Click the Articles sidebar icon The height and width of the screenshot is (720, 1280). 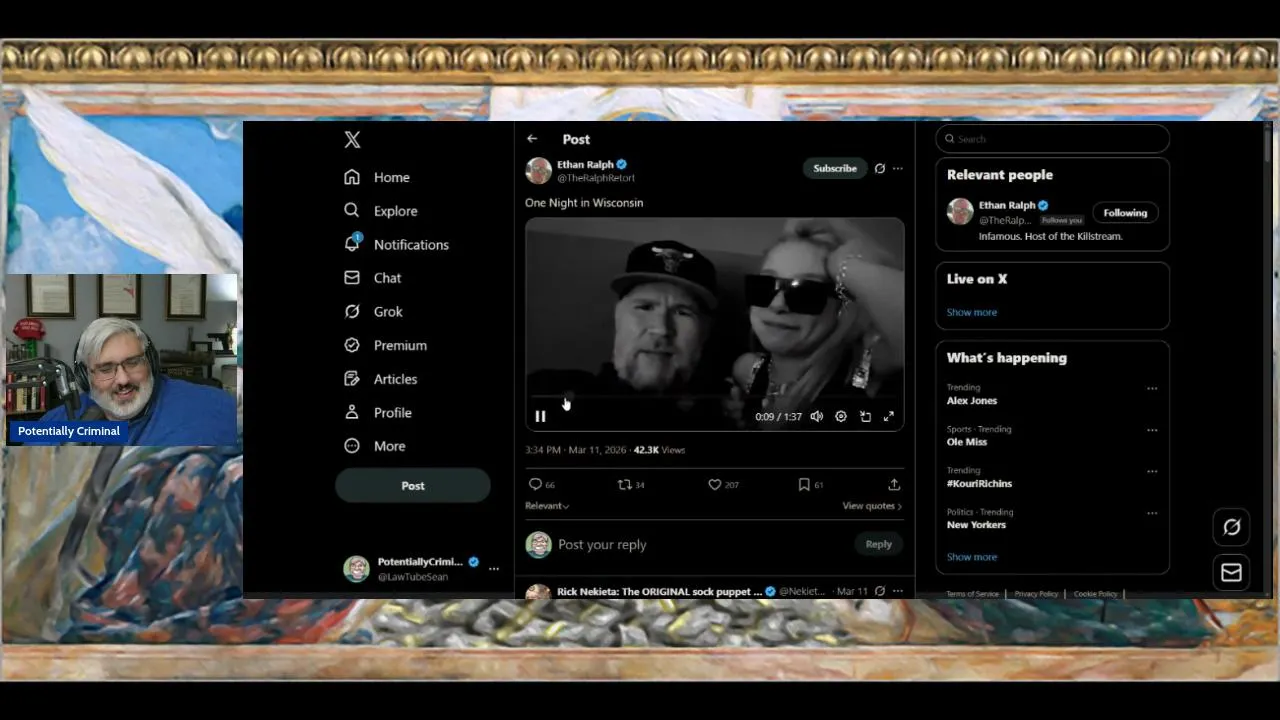click(352, 379)
